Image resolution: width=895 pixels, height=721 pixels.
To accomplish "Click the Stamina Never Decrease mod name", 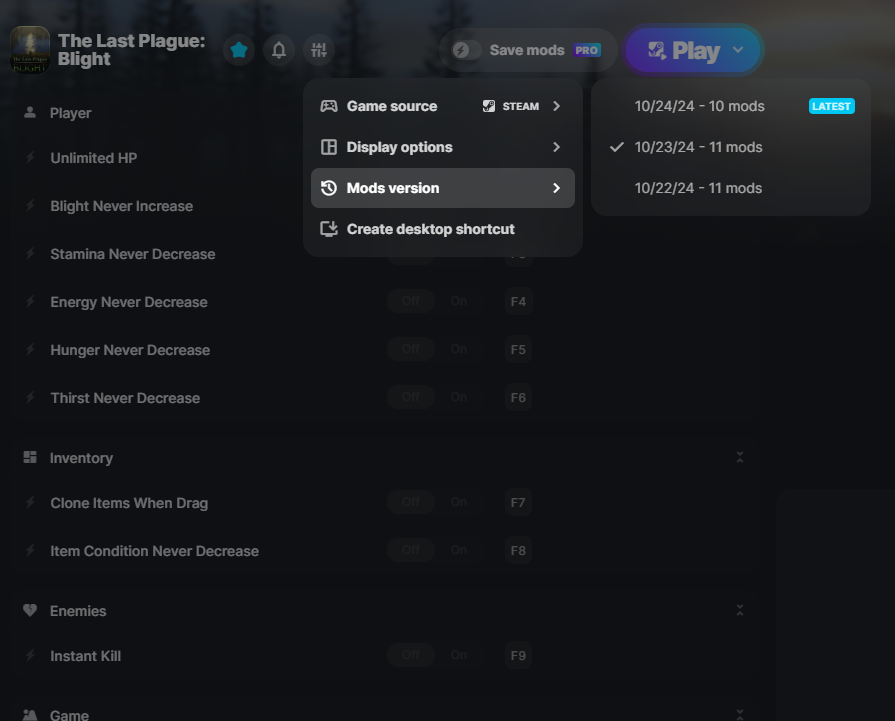I will [x=133, y=254].
